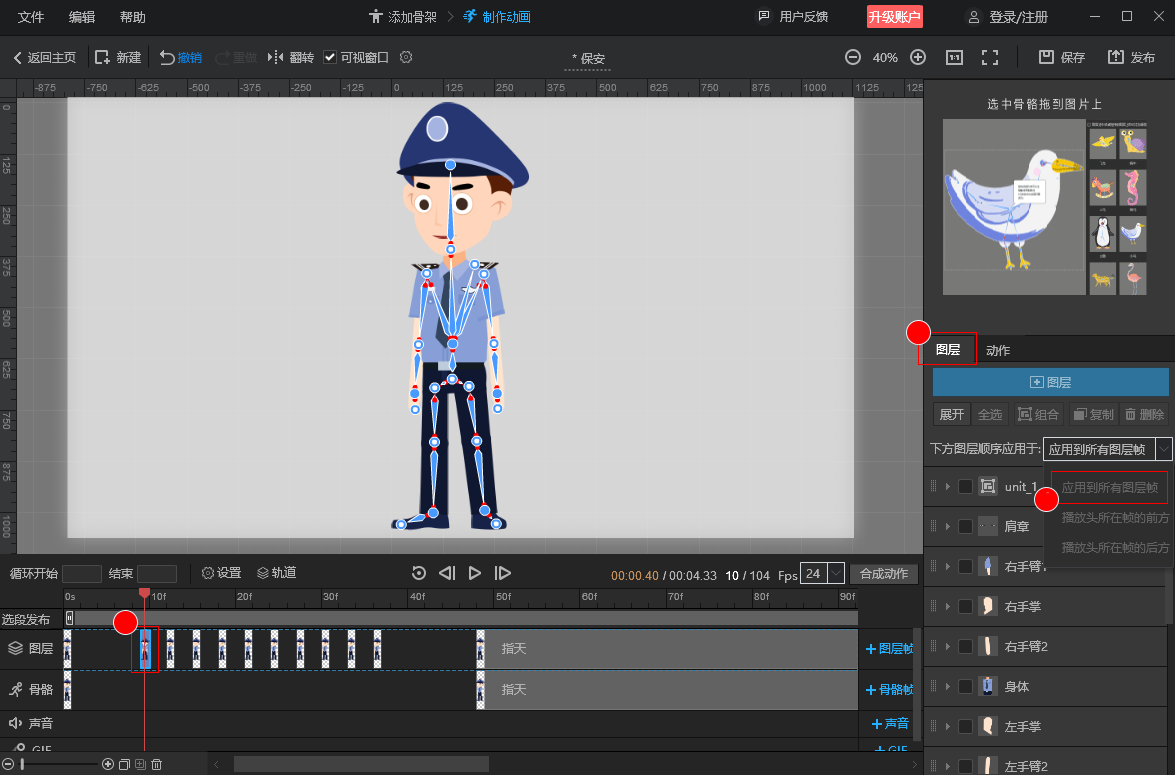This screenshot has width=1175, height=775.
Task: Click the timeline zoom slider handle
Action: [22, 765]
